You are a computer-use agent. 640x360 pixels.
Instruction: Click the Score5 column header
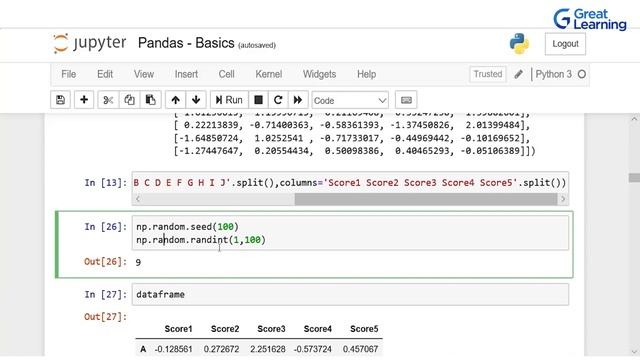(x=364, y=329)
